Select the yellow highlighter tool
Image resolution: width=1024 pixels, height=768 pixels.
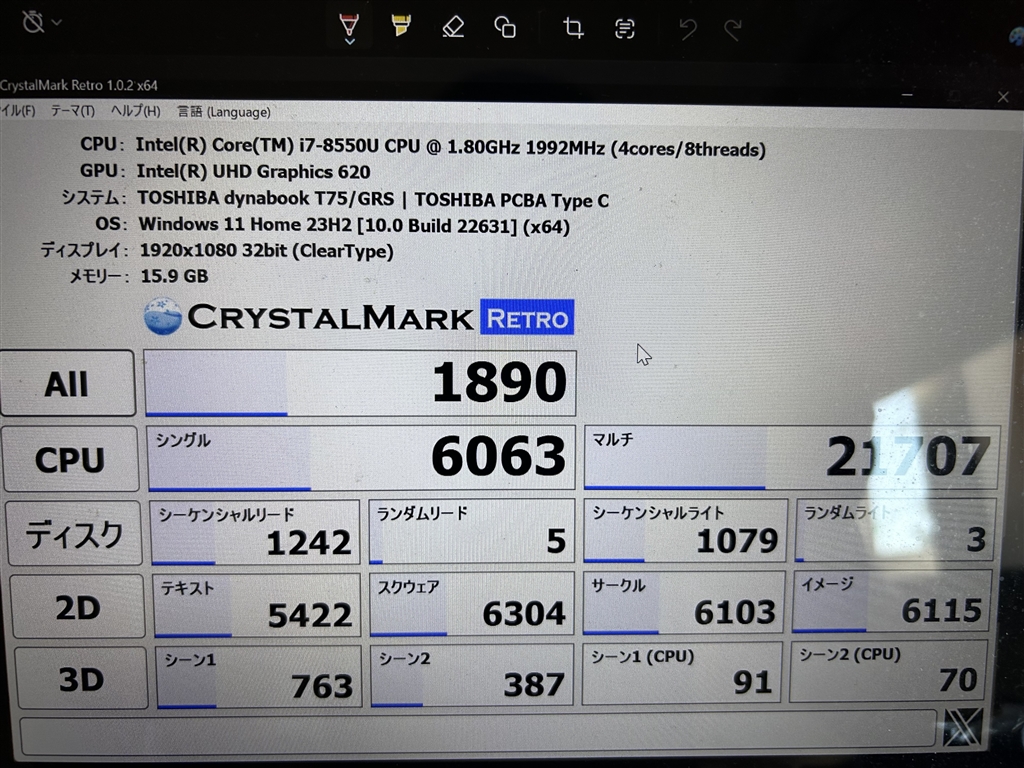coord(400,26)
